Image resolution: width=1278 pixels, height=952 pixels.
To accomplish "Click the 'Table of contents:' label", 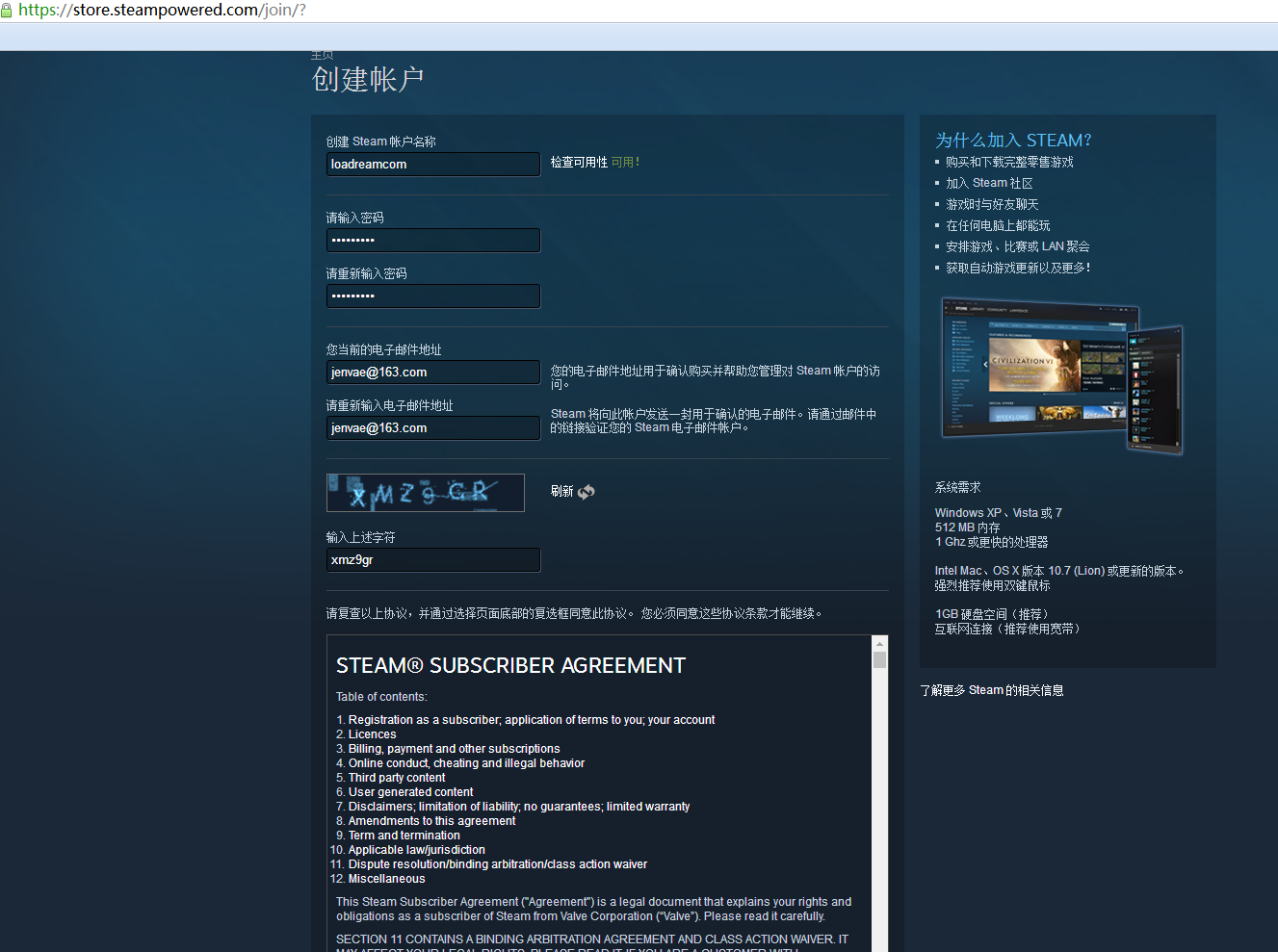I will pos(381,697).
